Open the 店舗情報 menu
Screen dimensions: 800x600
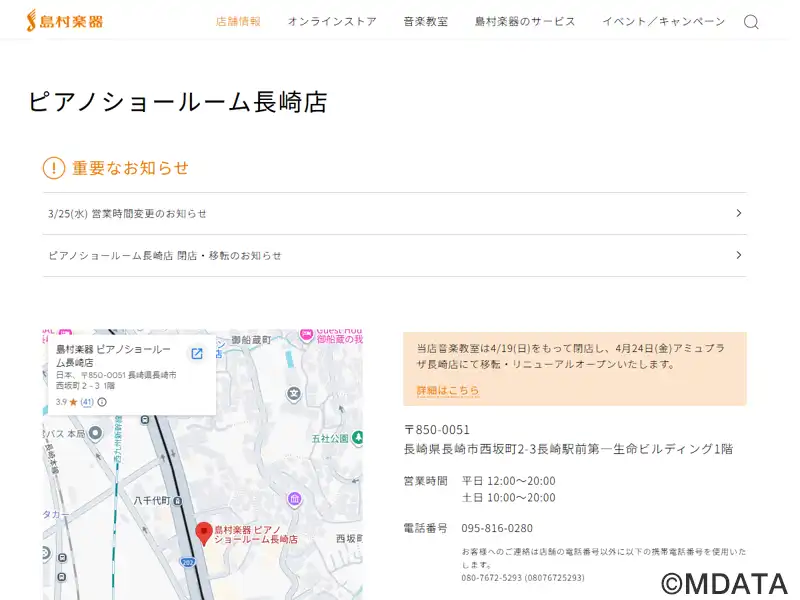238,21
